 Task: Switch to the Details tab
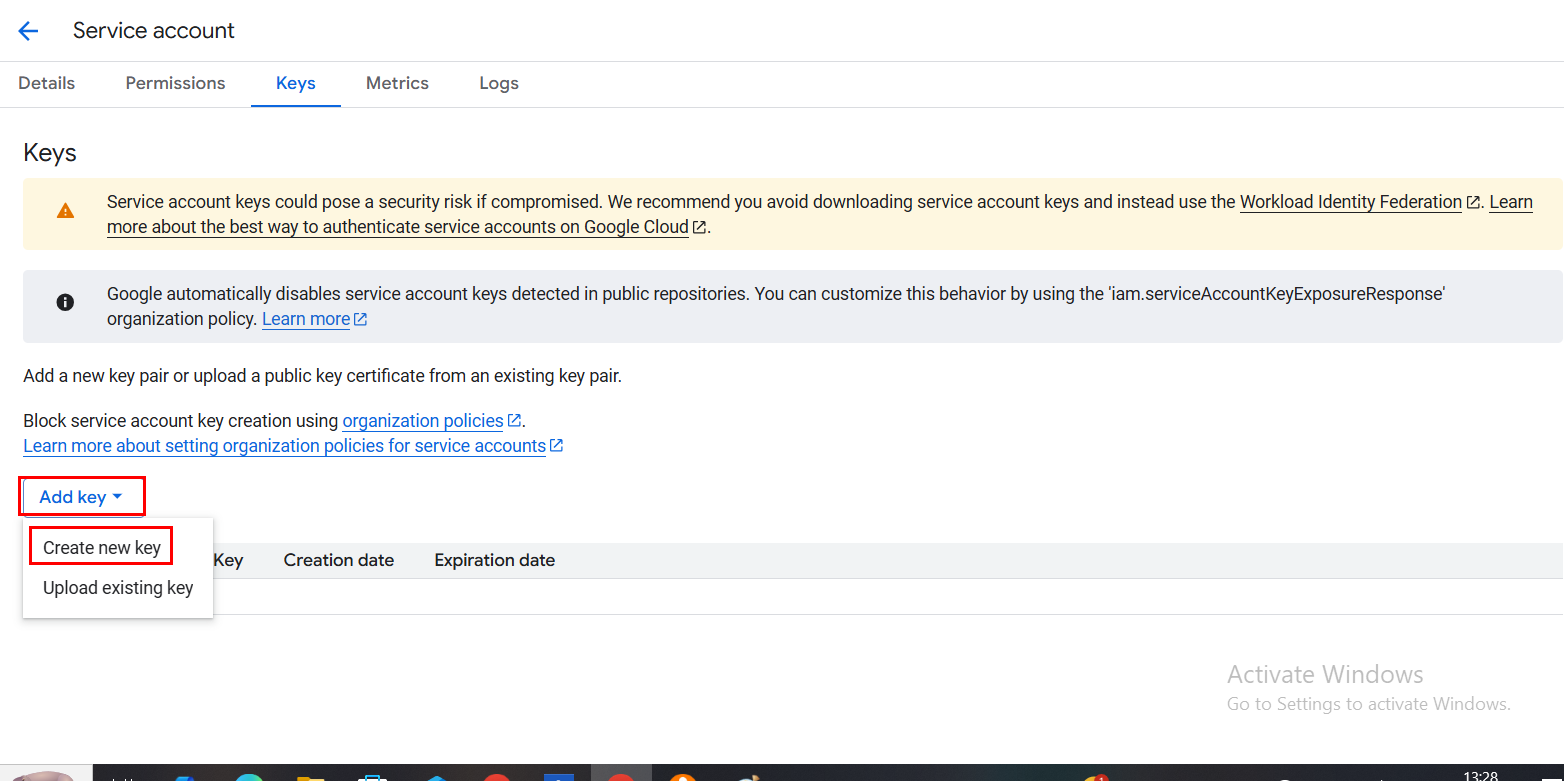pos(46,83)
